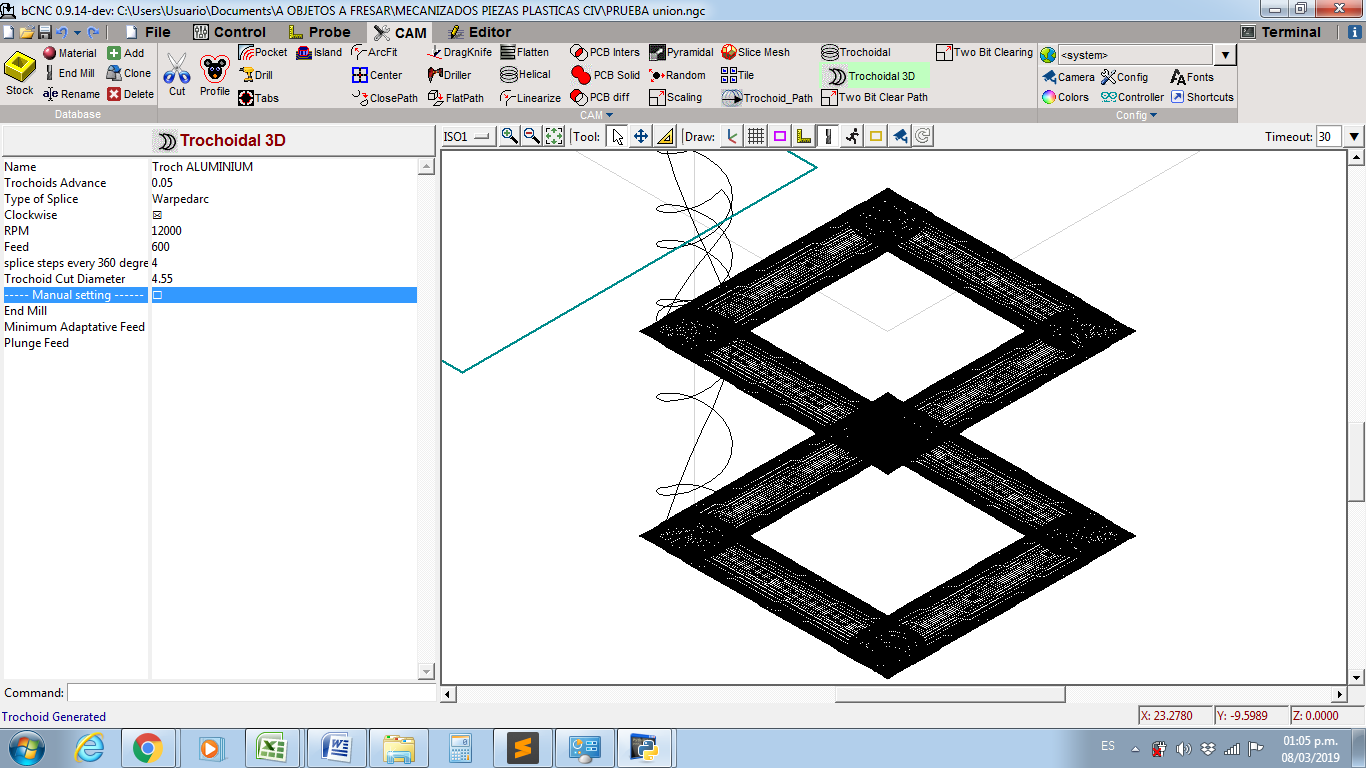Open PCB Inters tool
This screenshot has height=768, width=1366.
(605, 52)
